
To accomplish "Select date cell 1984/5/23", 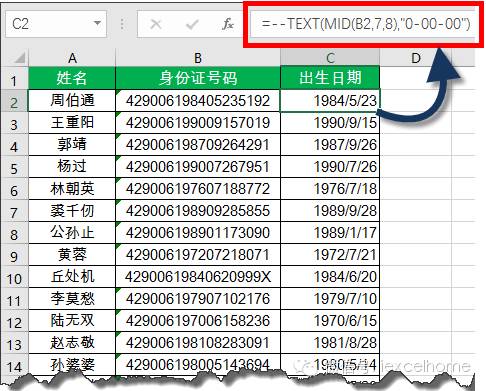I will coord(330,100).
